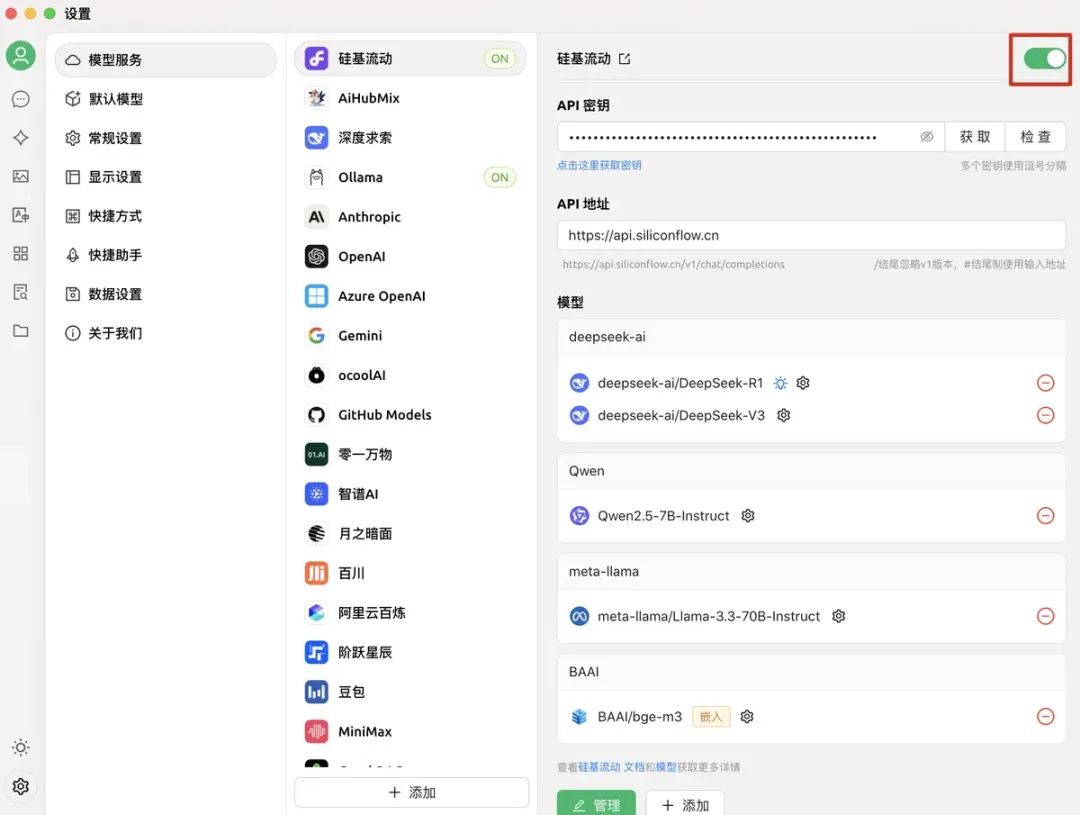This screenshot has height=815, width=1080.
Task: Disable the 硅基流动 provider switch
Action: (x=1044, y=59)
